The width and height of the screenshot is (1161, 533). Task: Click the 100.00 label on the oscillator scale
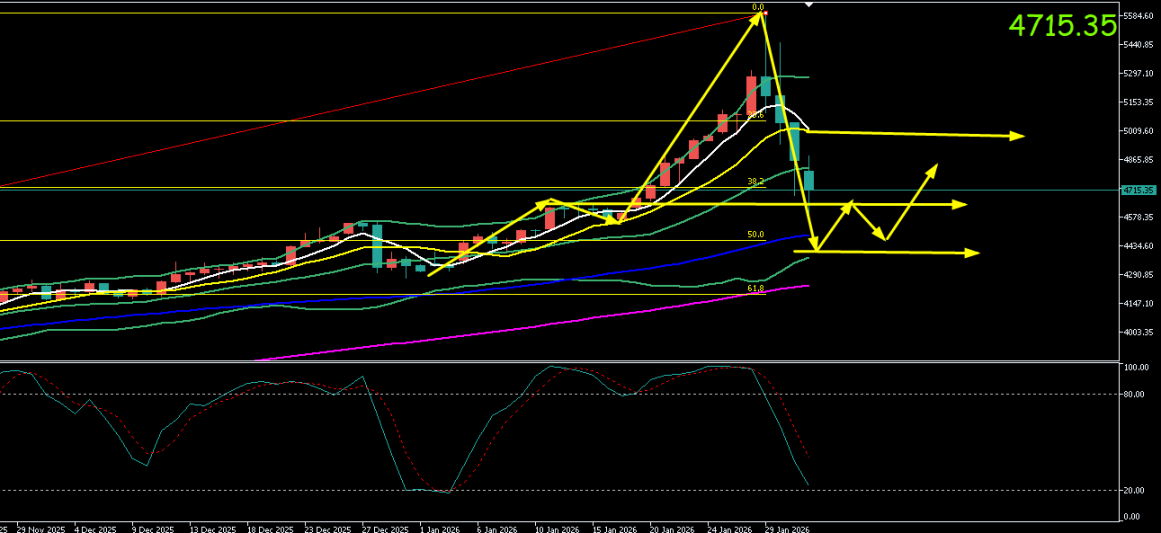pos(1136,368)
